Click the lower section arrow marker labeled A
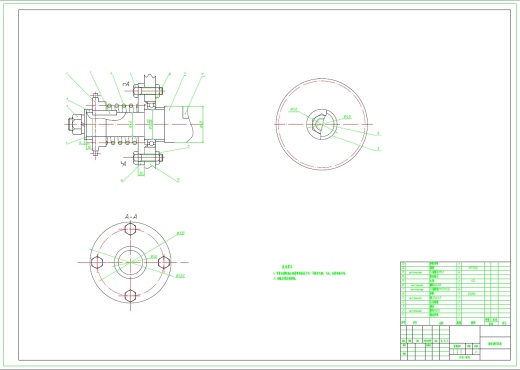The width and height of the screenshot is (520, 370). (x=124, y=163)
